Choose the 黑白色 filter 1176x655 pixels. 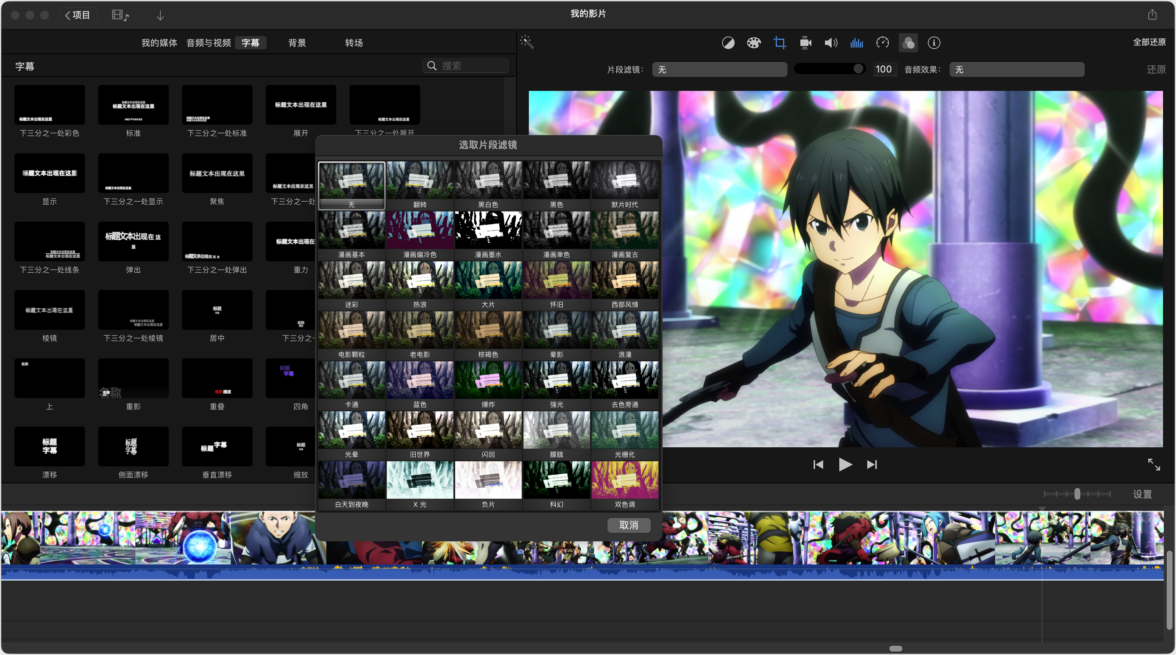click(x=488, y=185)
